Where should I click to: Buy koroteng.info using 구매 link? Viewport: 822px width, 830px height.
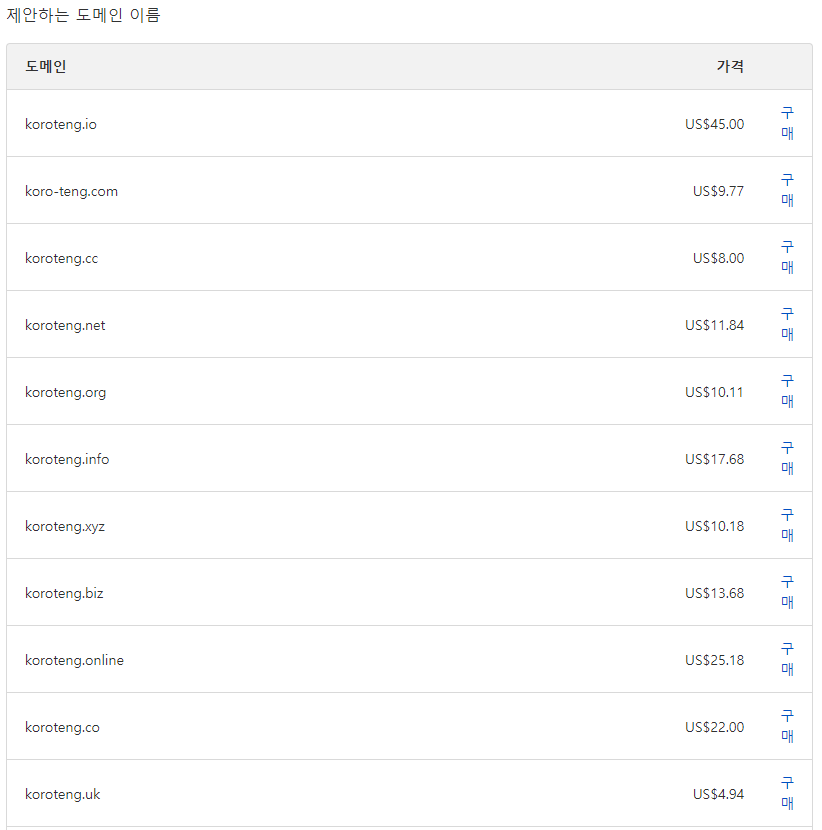pyautogui.click(x=787, y=458)
